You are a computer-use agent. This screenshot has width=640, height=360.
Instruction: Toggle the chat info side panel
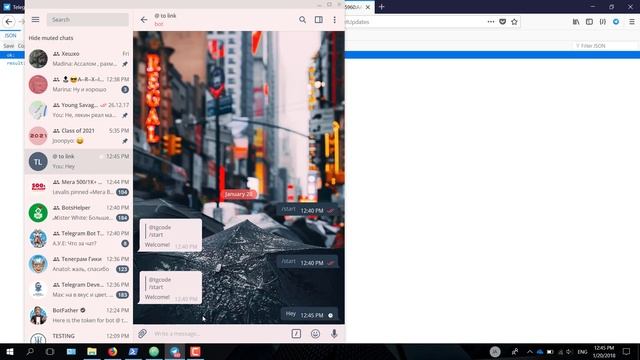coord(319,20)
